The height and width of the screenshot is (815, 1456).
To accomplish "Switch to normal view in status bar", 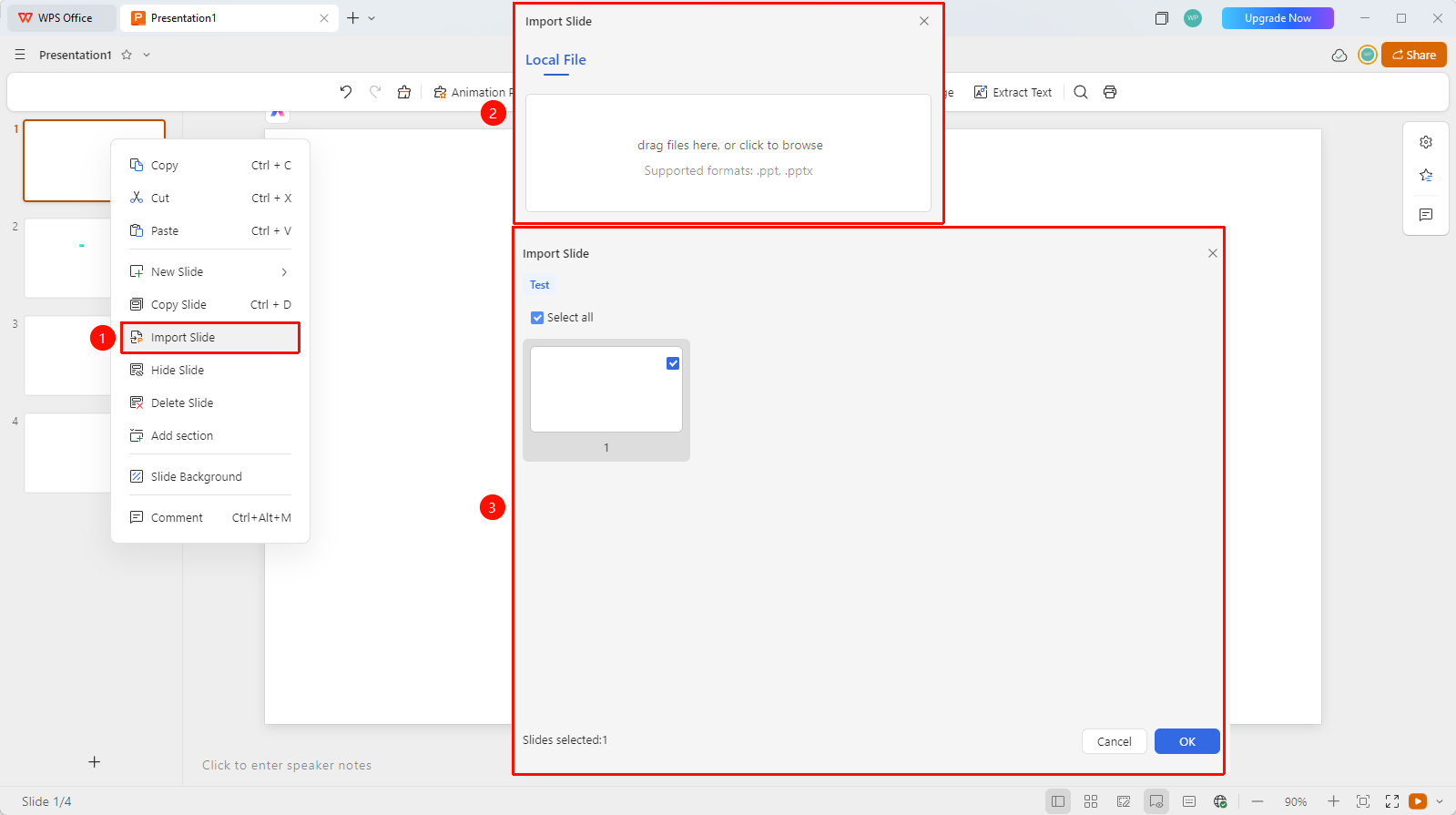I will pos(1058,801).
